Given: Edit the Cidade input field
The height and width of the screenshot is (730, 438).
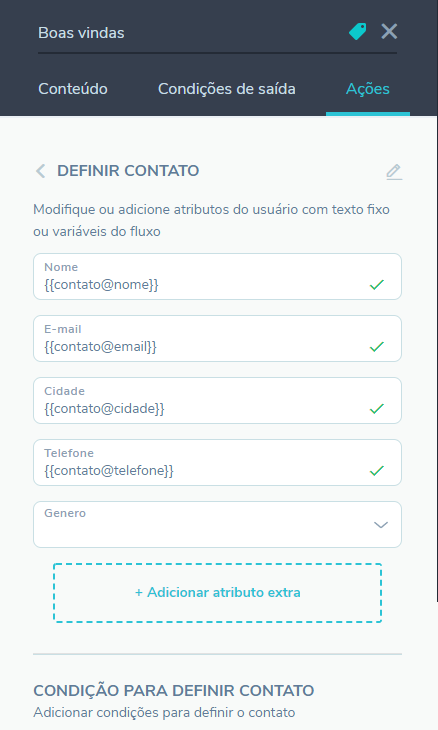Looking at the screenshot, I should point(217,400).
